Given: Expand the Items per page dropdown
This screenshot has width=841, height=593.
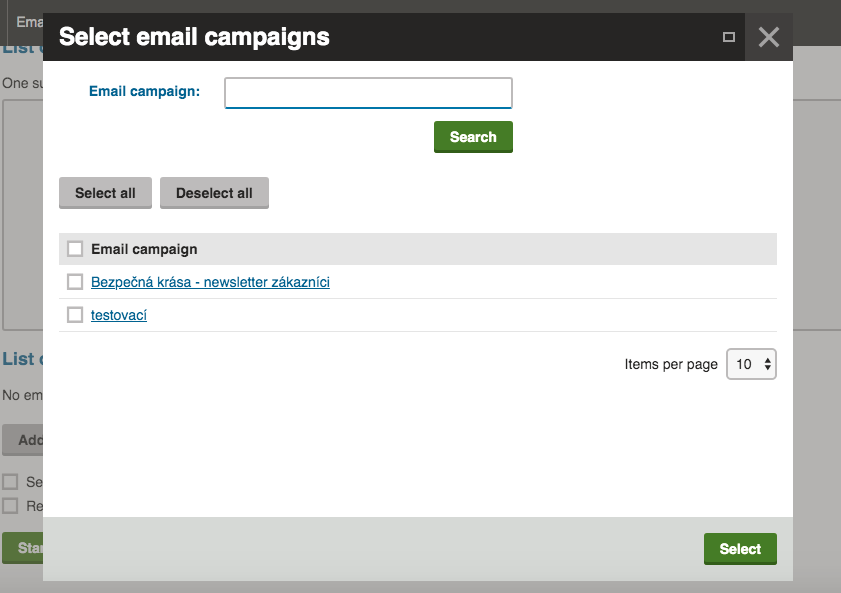Looking at the screenshot, I should pos(751,364).
